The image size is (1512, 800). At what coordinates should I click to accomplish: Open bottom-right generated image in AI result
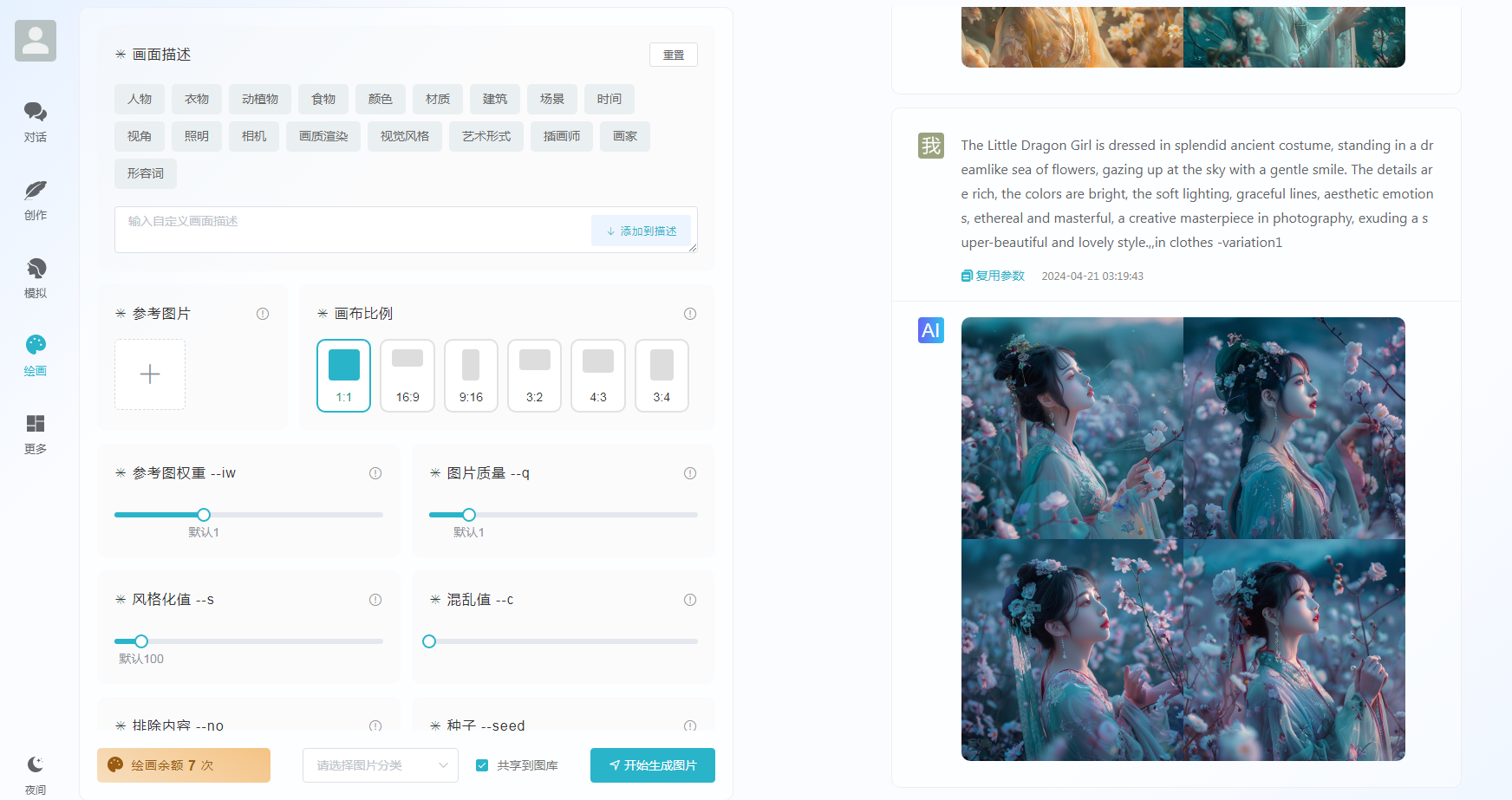tap(1294, 650)
